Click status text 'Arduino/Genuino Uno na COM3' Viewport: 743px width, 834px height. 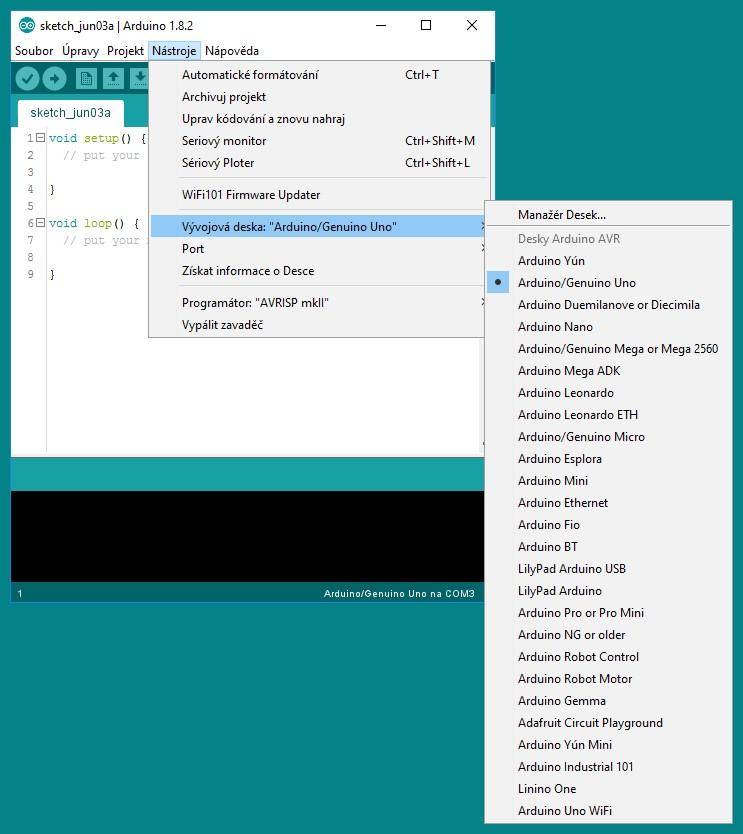coord(399,594)
